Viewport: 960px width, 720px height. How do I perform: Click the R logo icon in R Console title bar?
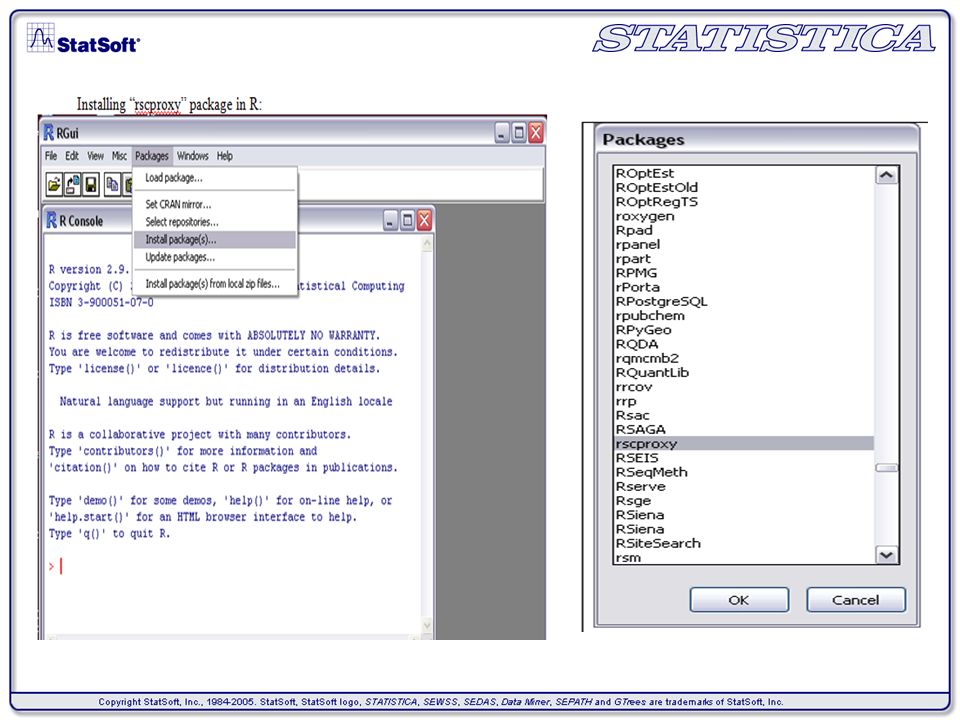[51, 220]
